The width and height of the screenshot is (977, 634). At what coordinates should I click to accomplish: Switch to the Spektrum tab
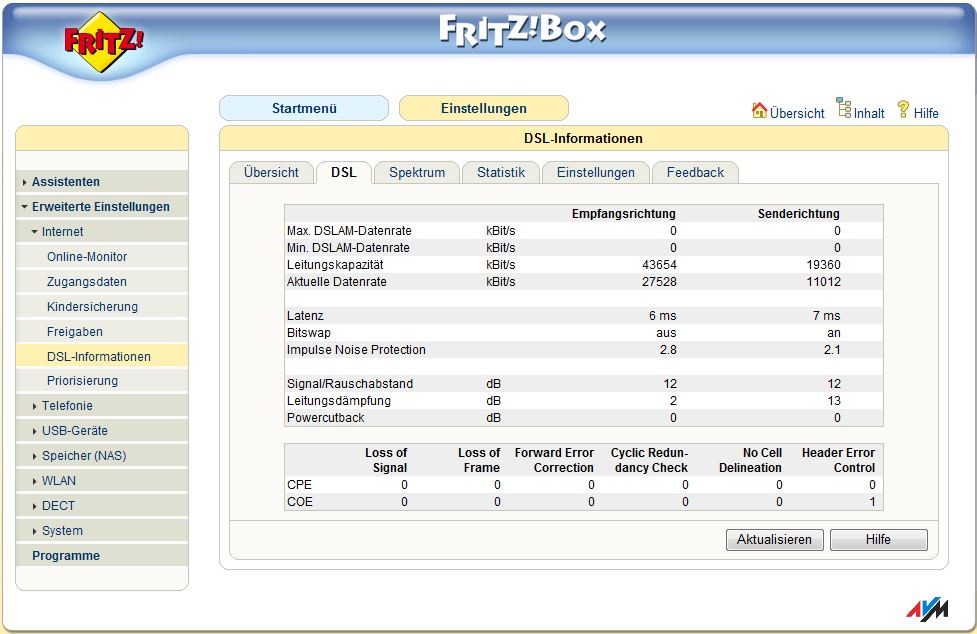(417, 172)
